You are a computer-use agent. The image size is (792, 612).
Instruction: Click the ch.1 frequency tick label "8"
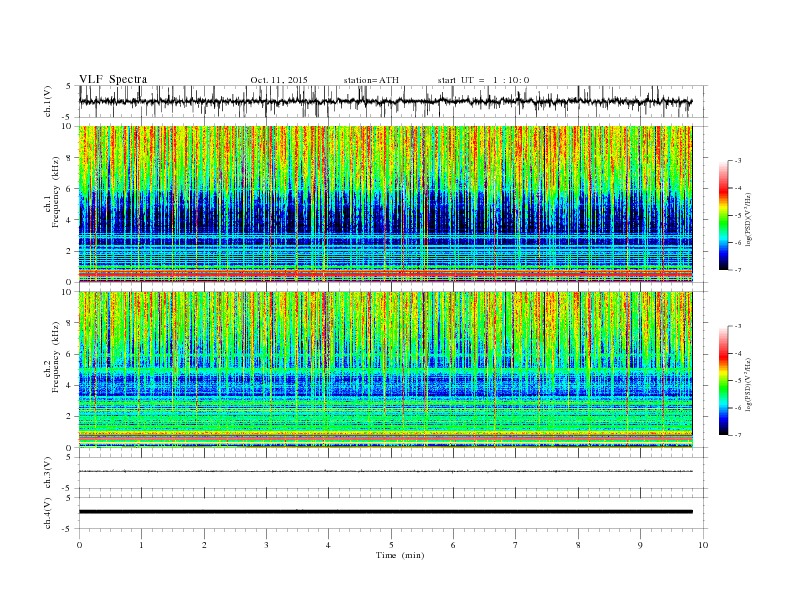pos(70,158)
